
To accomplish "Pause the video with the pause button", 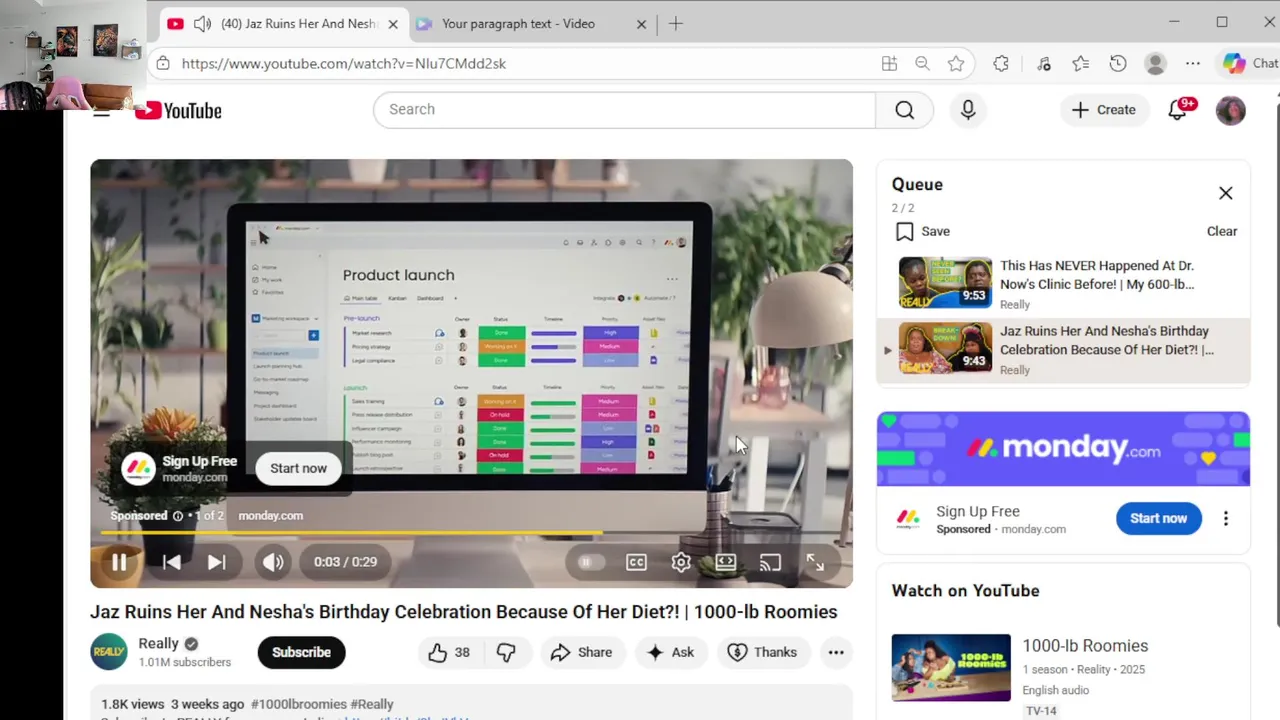I will (x=119, y=562).
